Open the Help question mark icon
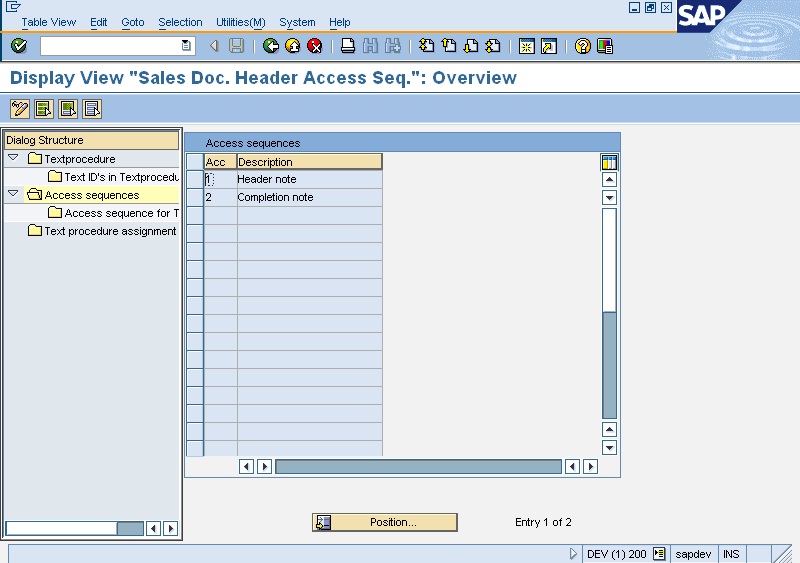 (582, 46)
